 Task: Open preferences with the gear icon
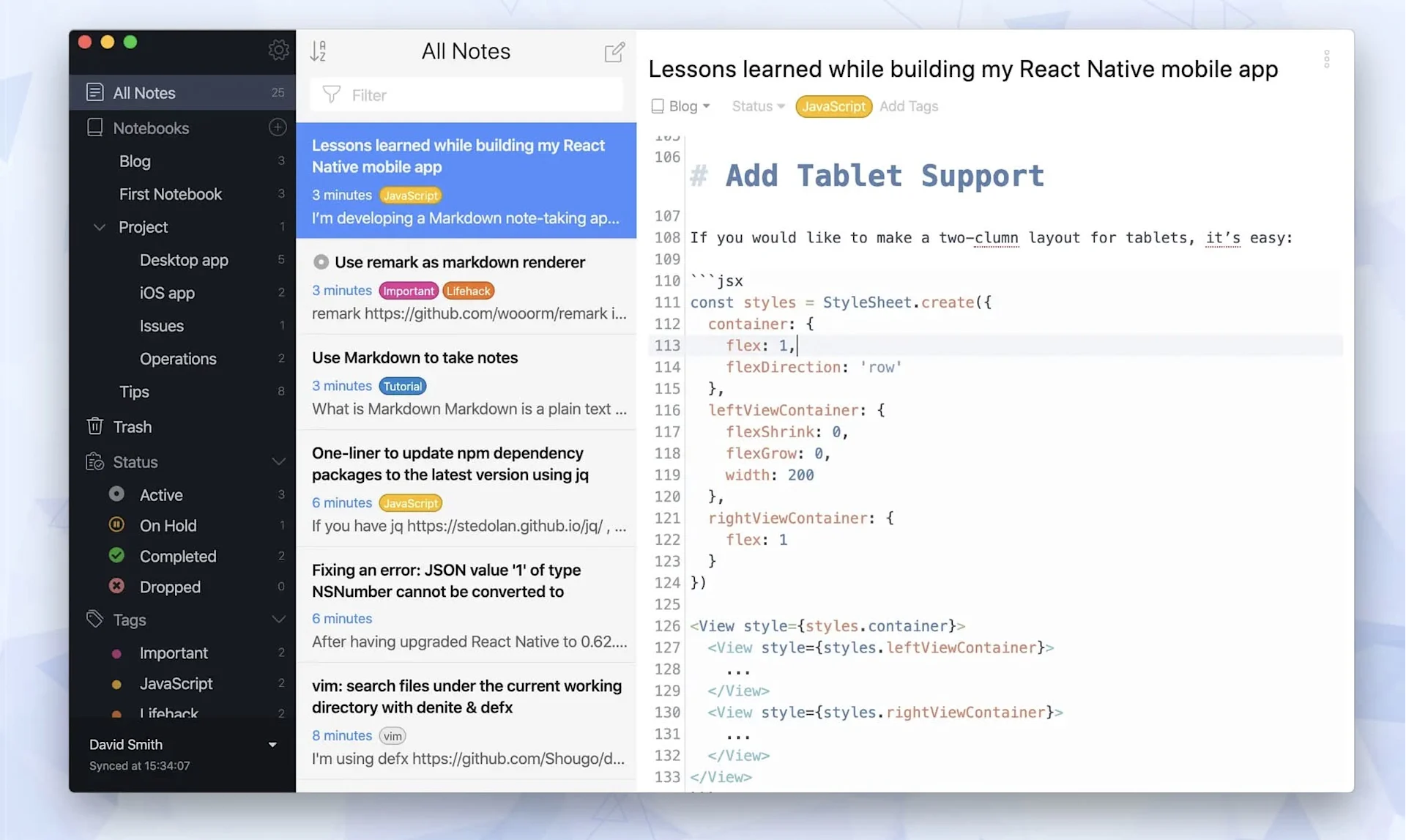click(x=278, y=50)
